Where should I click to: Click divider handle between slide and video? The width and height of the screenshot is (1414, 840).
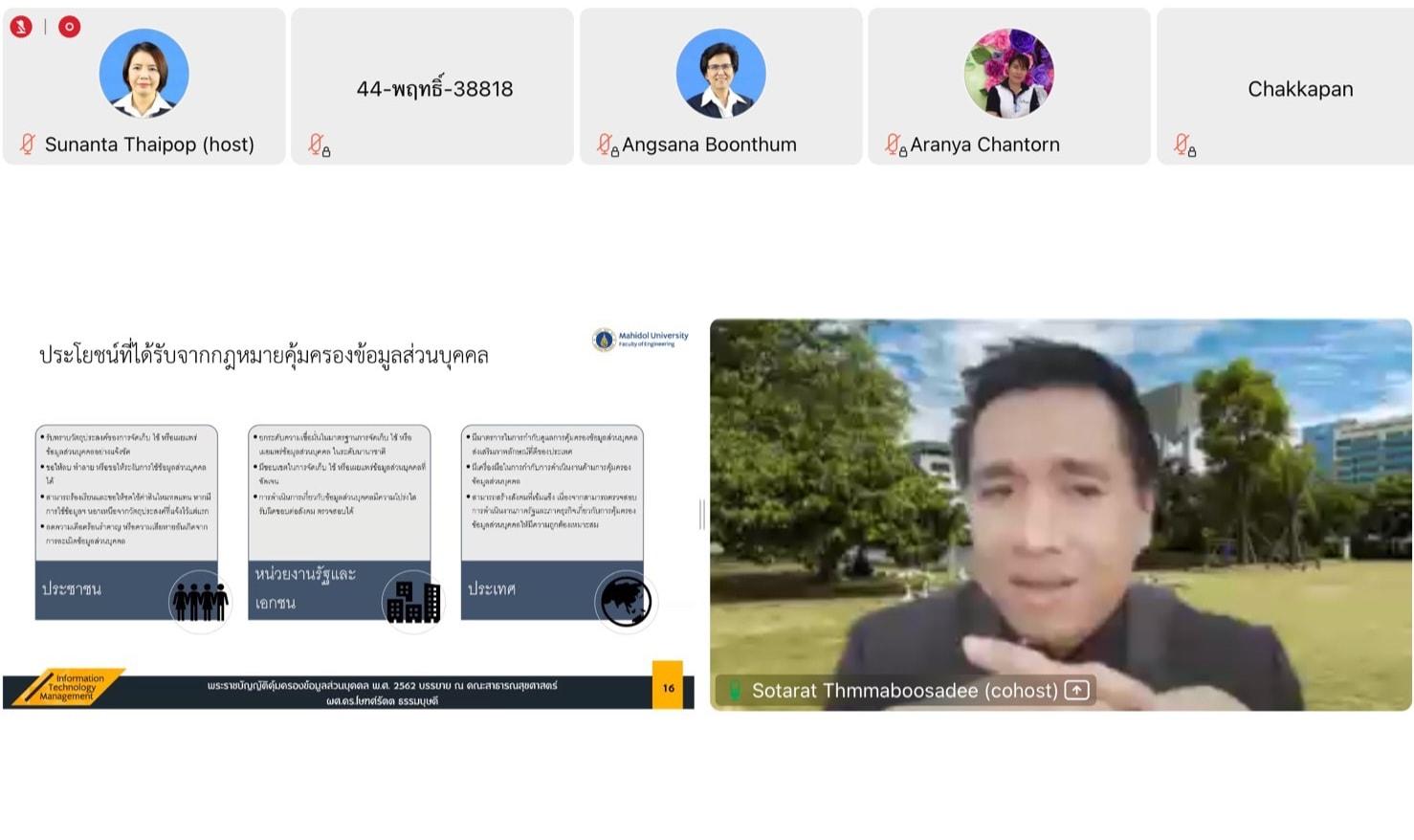click(702, 515)
